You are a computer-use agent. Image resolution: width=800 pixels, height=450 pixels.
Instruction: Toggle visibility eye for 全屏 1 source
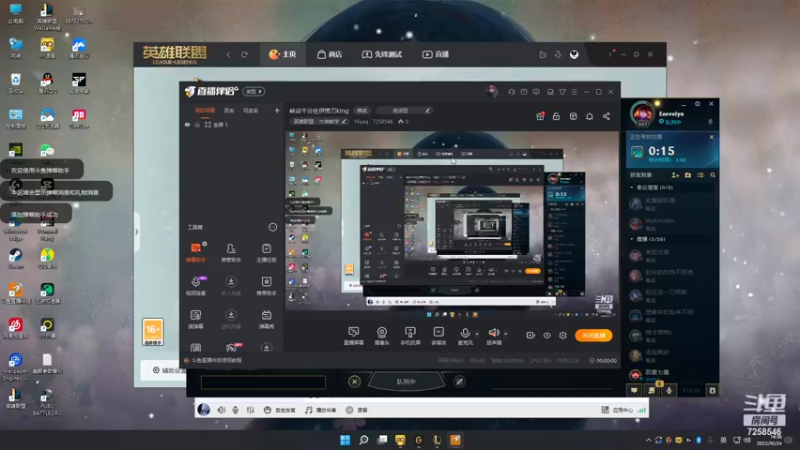187,124
